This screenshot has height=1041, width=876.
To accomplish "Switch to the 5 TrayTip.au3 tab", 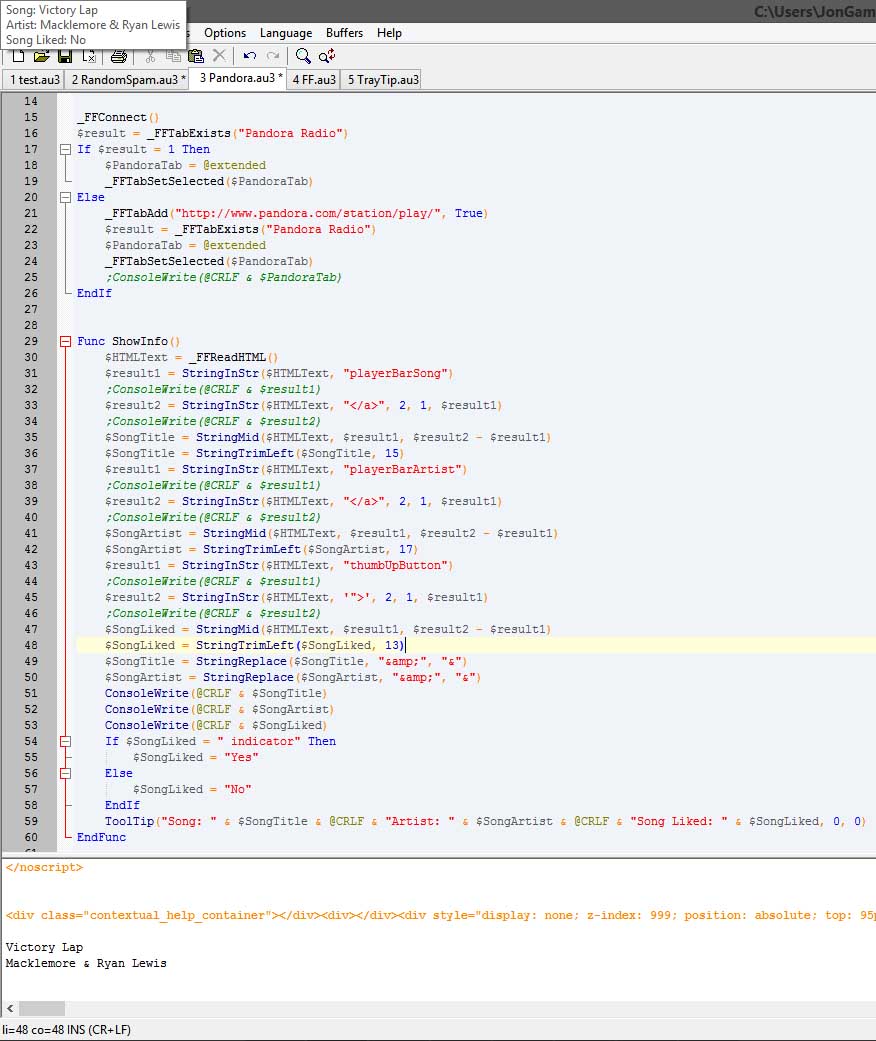I will (383, 80).
